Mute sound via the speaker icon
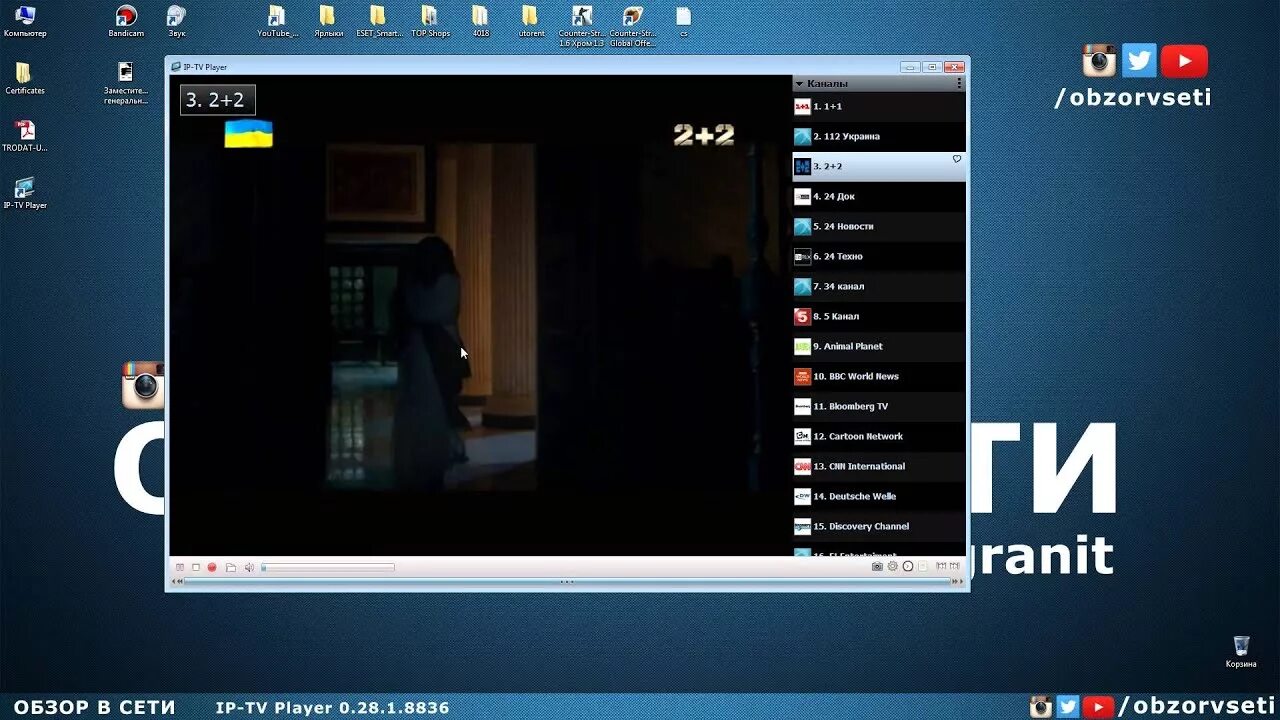 [x=250, y=567]
